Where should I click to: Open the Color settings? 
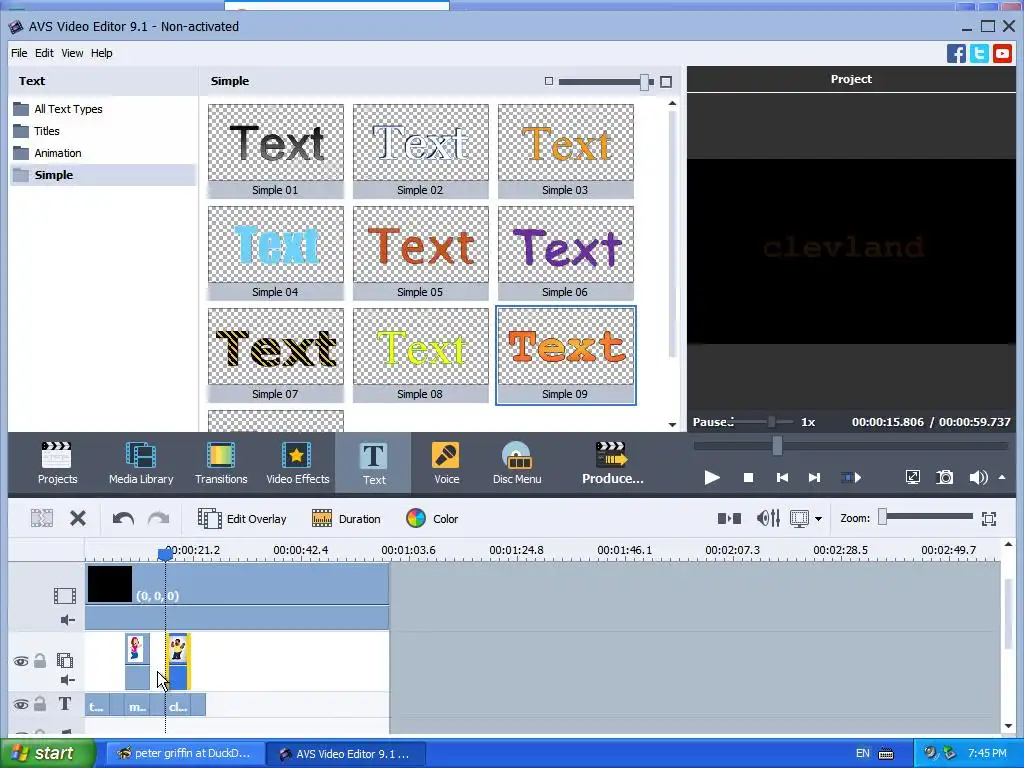tap(432, 519)
